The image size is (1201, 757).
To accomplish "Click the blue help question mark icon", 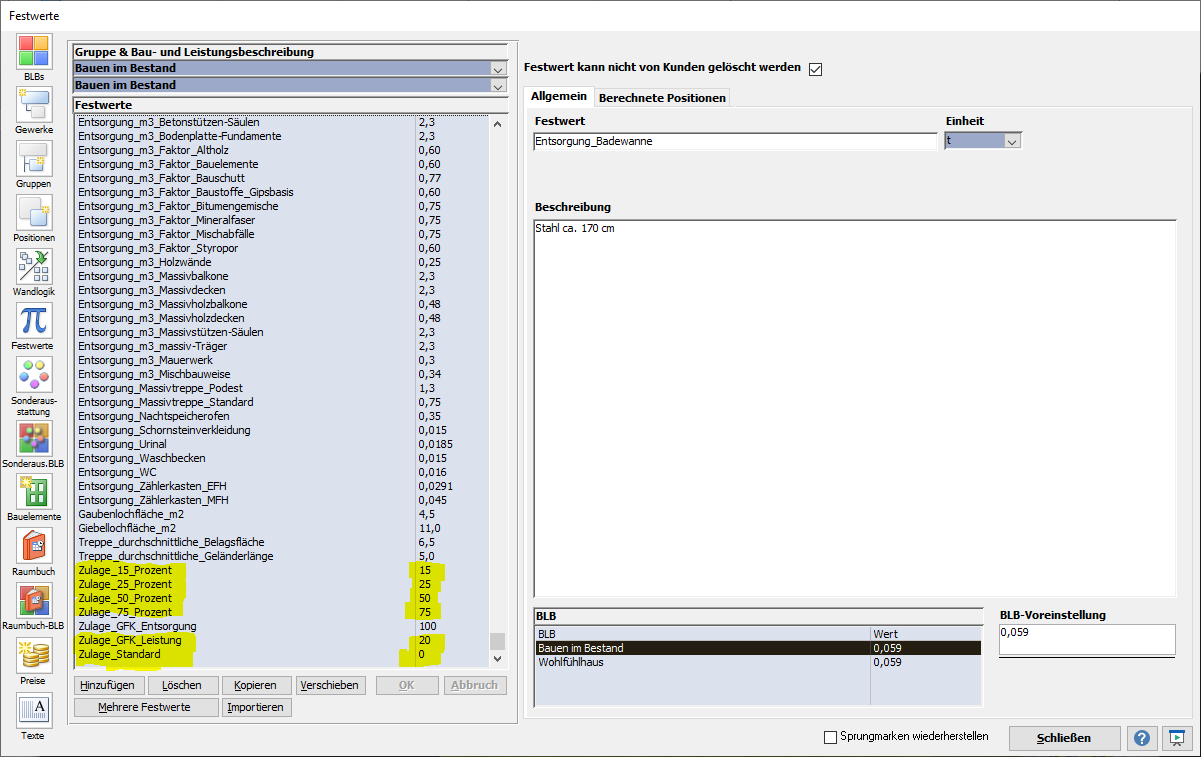I will click(1142, 738).
